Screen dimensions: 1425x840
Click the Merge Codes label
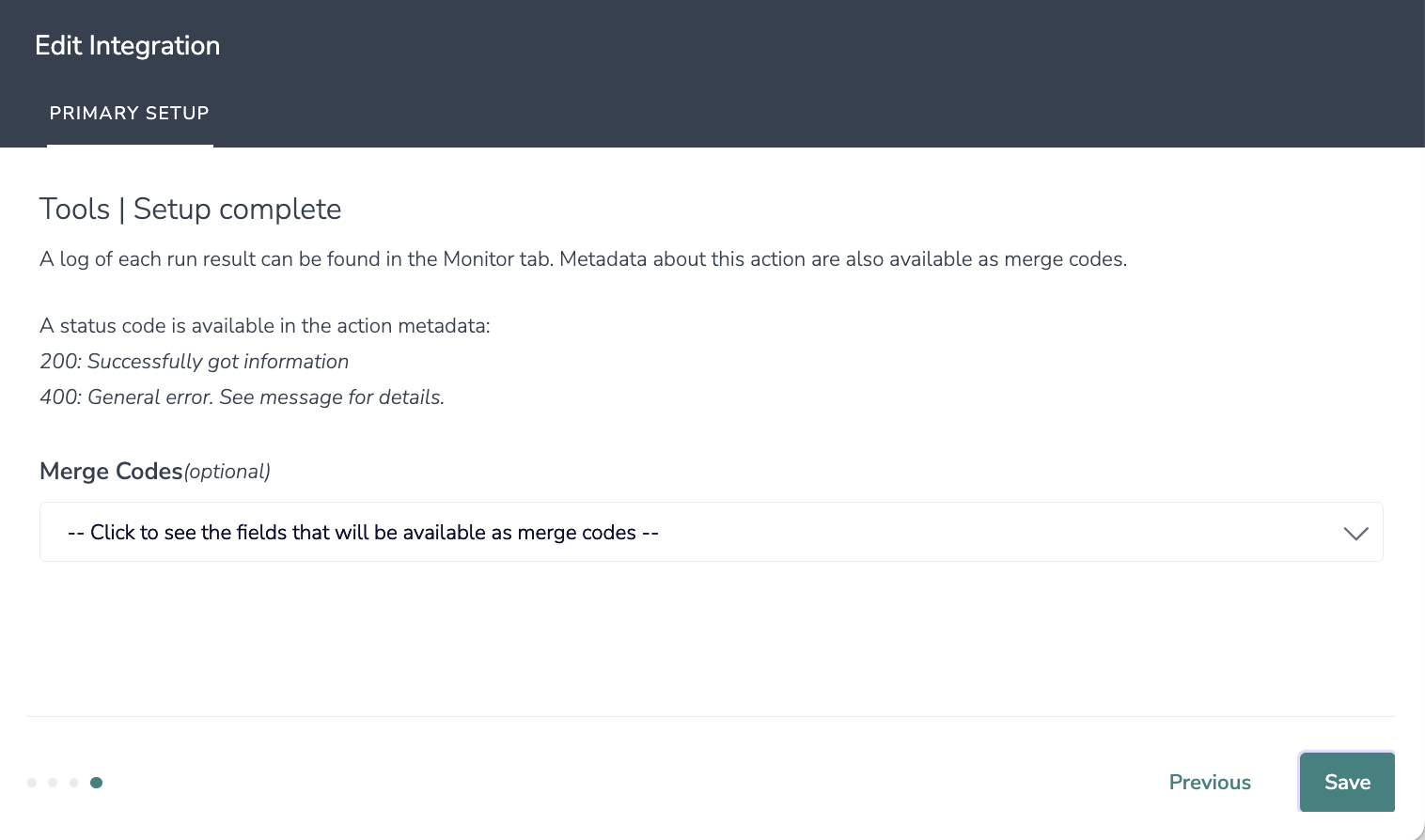click(111, 472)
